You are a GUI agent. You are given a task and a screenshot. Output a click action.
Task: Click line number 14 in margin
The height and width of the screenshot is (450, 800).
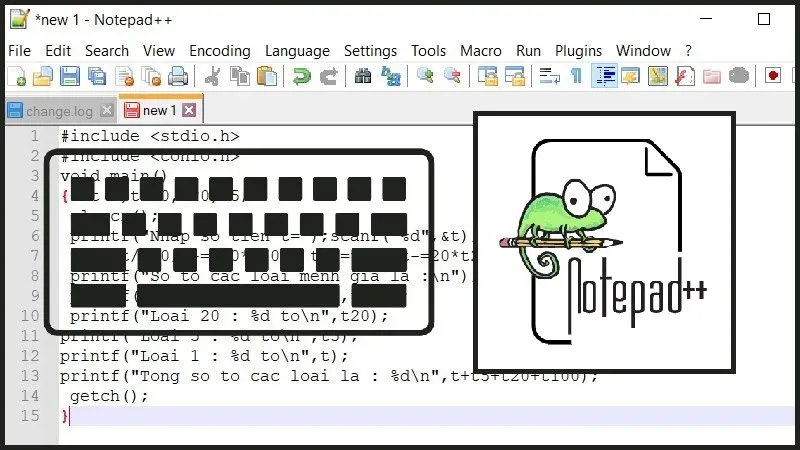coord(30,396)
